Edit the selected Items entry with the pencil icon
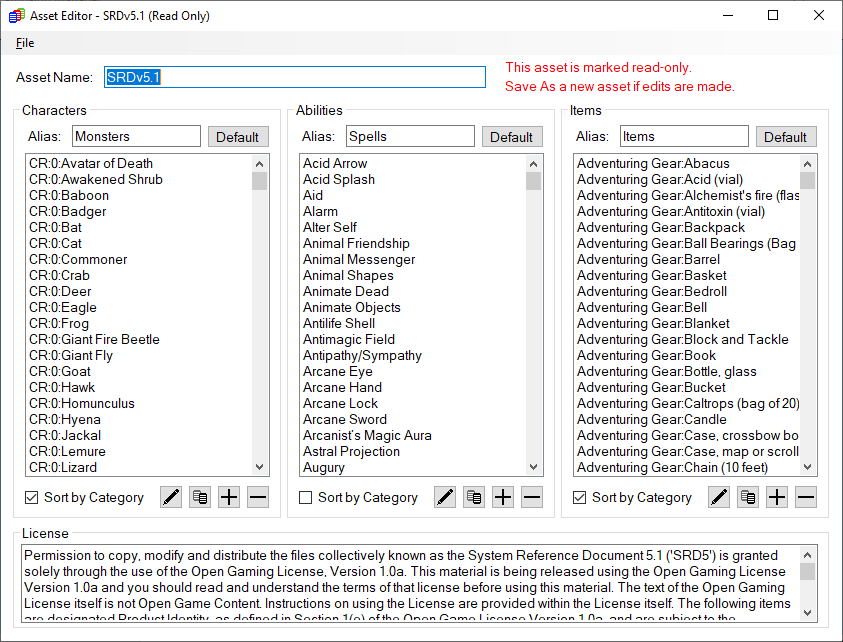The width and height of the screenshot is (843, 642). pos(719,497)
